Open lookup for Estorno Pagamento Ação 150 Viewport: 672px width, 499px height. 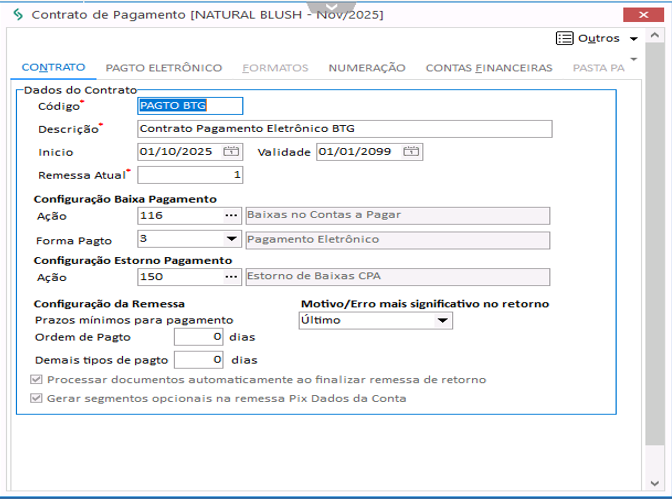tap(231, 277)
